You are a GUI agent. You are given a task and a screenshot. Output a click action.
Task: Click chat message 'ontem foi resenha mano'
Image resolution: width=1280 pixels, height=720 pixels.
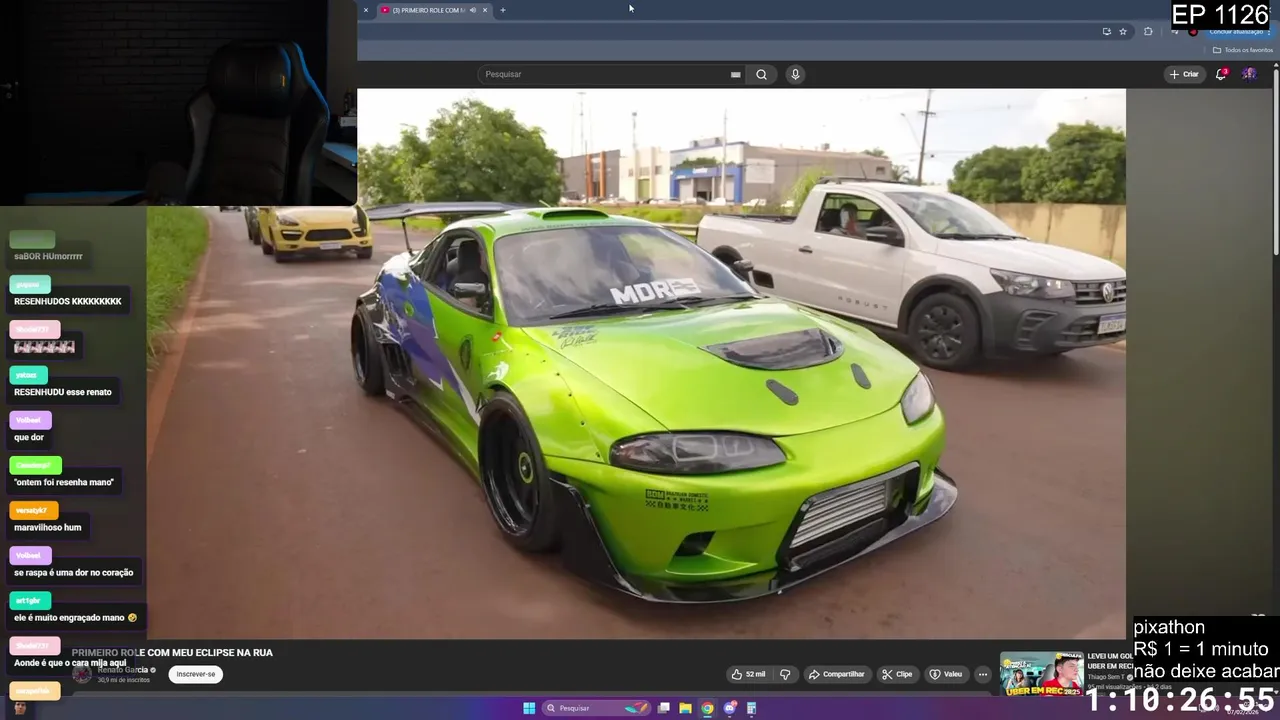(x=64, y=482)
